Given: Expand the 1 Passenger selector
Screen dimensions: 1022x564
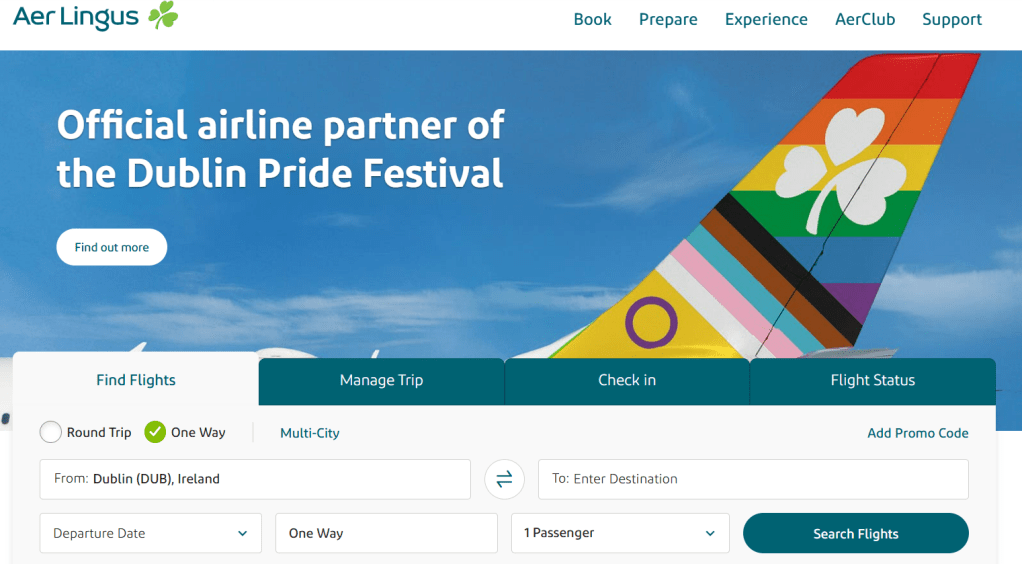Looking at the screenshot, I should (x=620, y=533).
